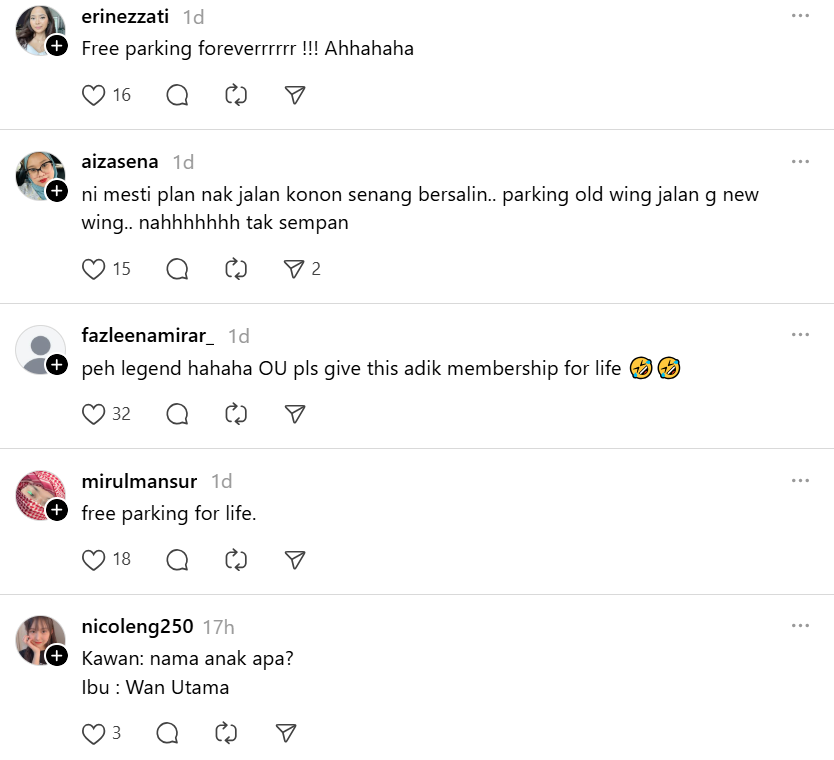Like fazleenamirar_'s membership comment
Screen dimensions: 834x760
[x=94, y=414]
